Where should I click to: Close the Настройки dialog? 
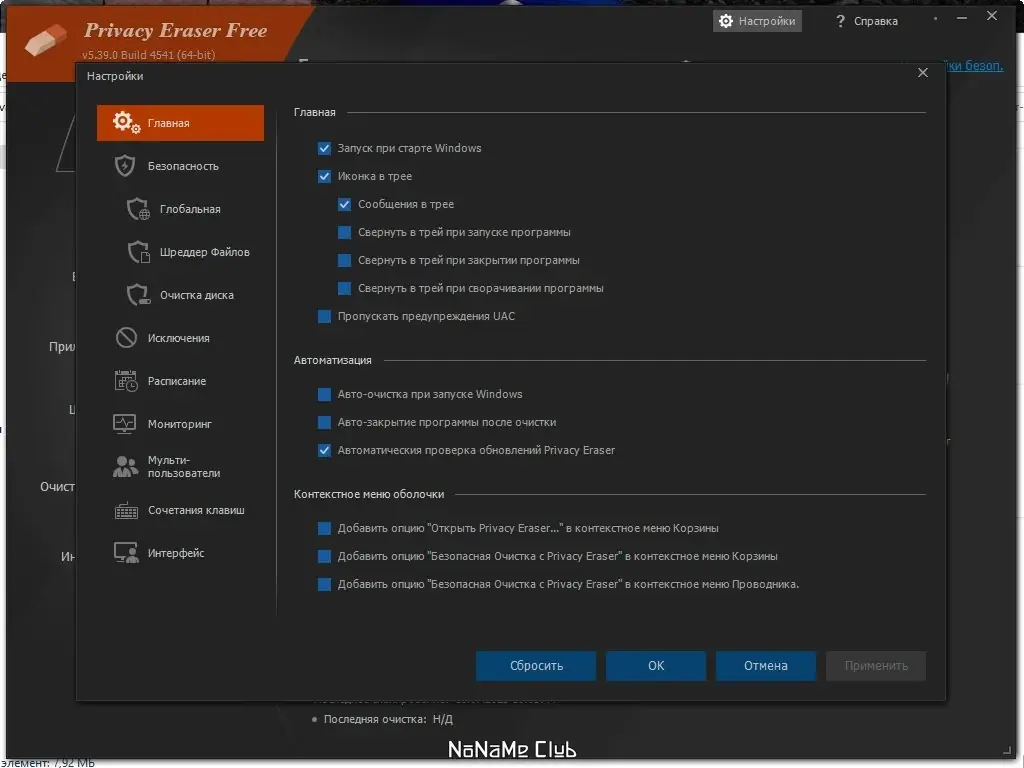point(923,72)
